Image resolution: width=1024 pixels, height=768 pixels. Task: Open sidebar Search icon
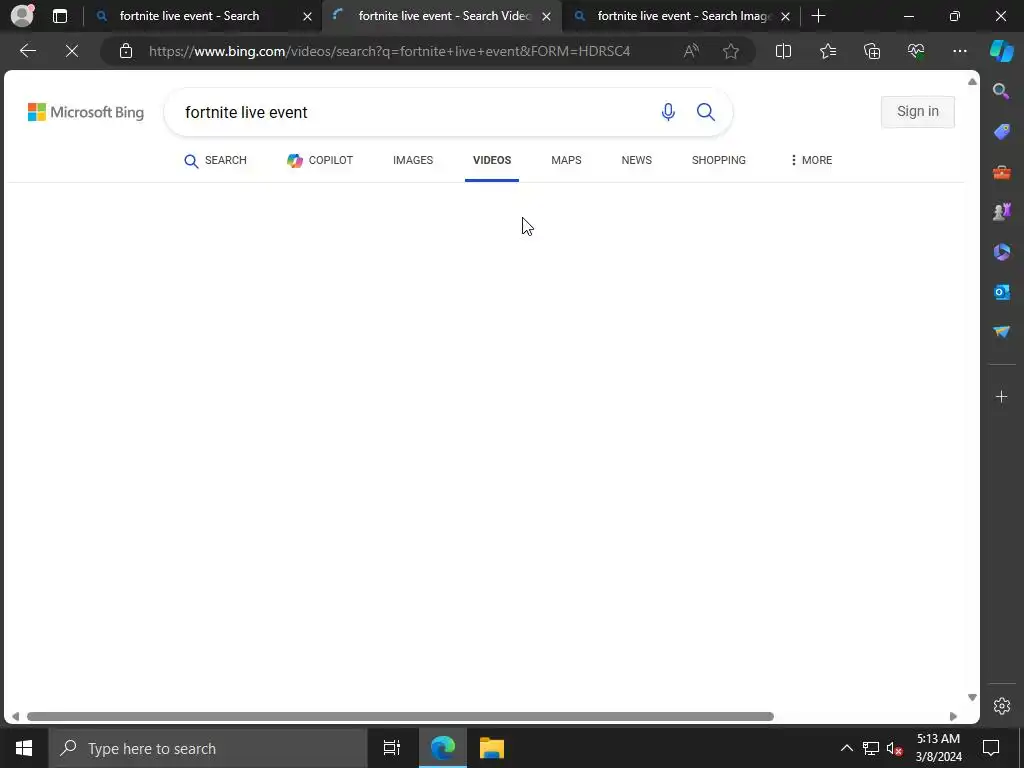(1001, 91)
